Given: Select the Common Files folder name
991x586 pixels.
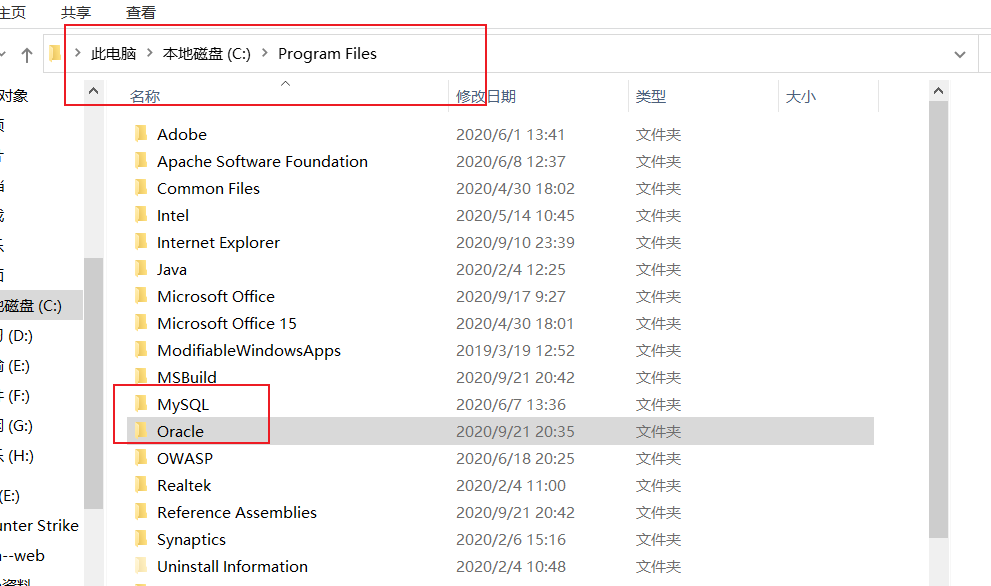Looking at the screenshot, I should click(x=209, y=188).
